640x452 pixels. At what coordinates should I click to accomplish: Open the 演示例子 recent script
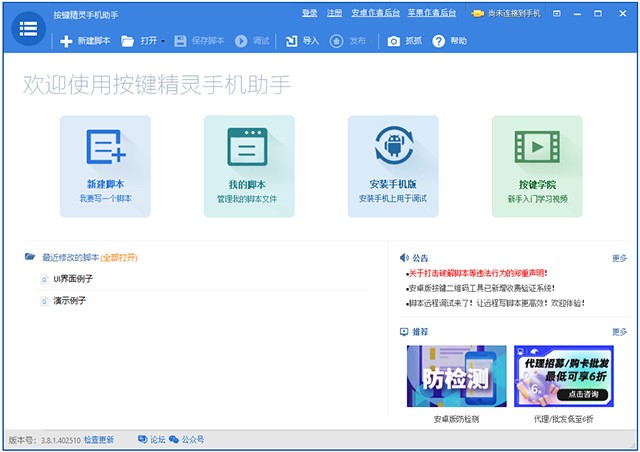(x=70, y=301)
